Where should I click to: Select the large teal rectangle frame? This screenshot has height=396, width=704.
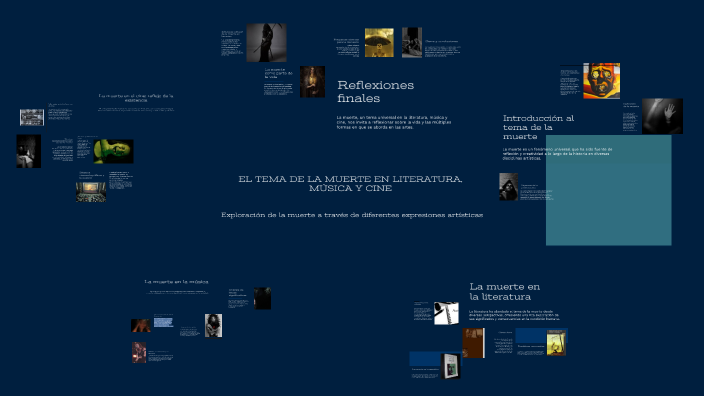(608, 190)
